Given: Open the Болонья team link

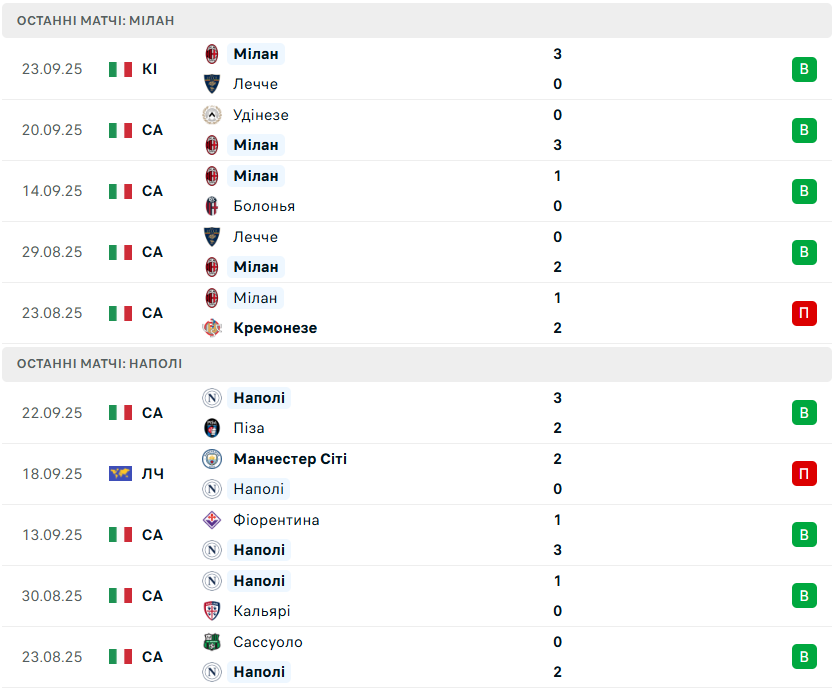Looking at the screenshot, I should click(x=263, y=206).
